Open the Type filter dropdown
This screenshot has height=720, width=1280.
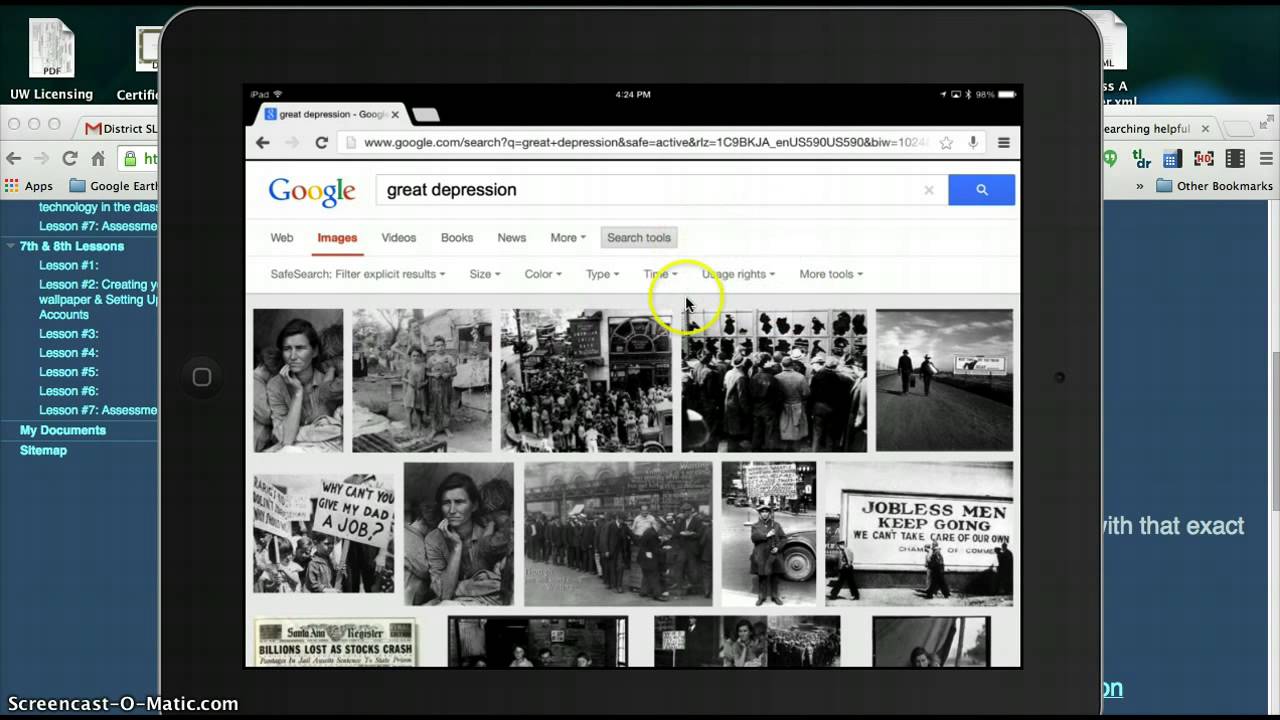point(602,274)
